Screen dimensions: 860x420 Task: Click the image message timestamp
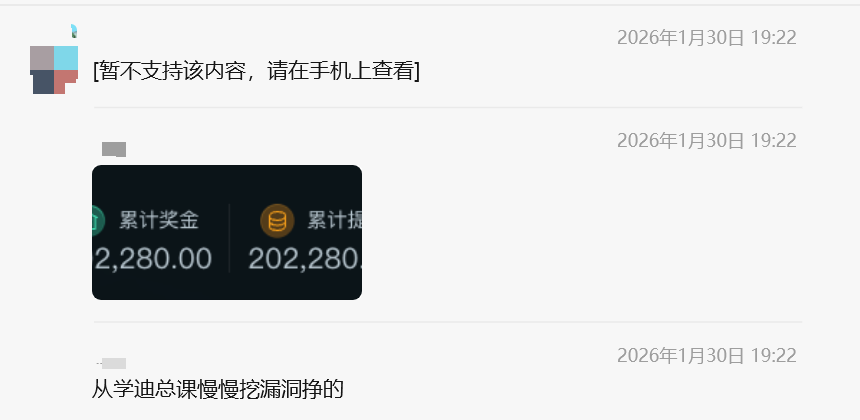[706, 141]
